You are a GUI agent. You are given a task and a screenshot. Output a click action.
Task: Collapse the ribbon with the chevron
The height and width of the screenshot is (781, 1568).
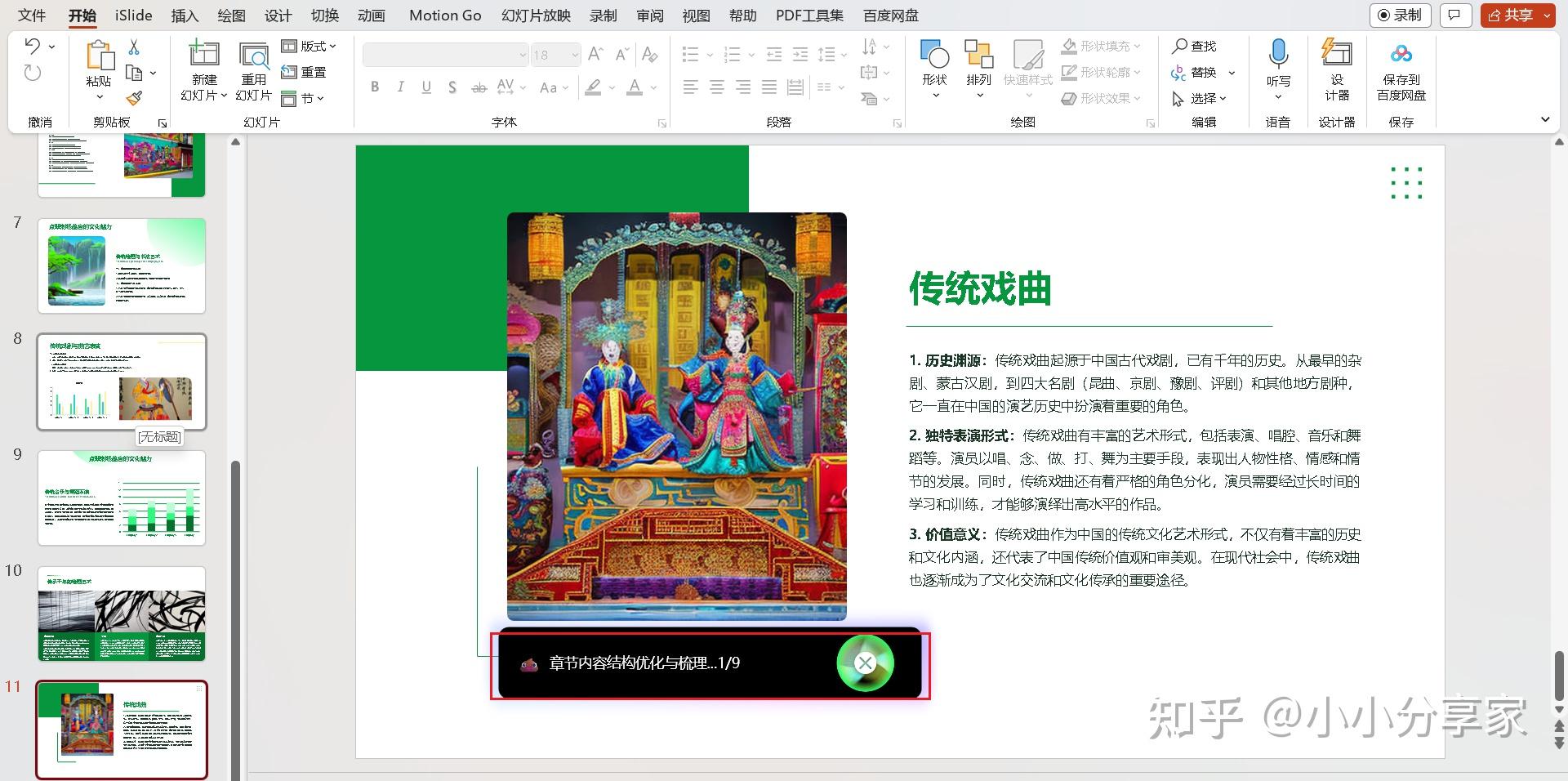tap(1545, 119)
